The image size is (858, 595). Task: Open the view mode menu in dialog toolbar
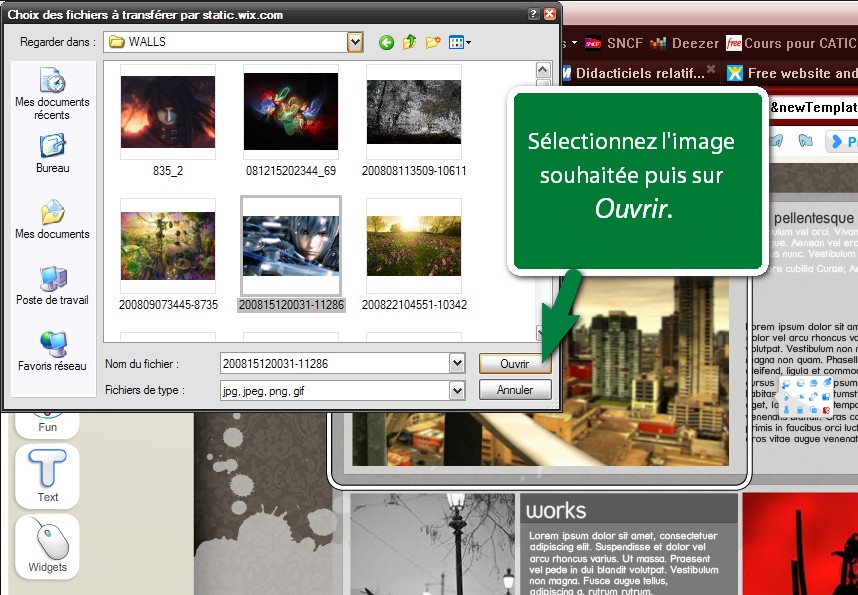pyautogui.click(x=460, y=42)
